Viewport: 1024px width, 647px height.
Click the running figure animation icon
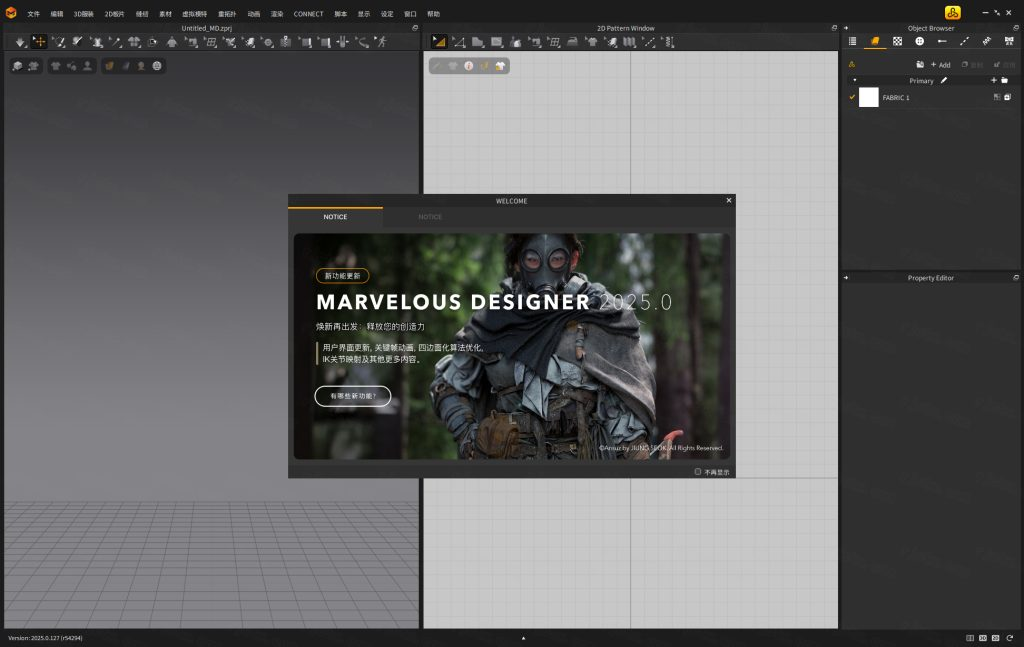tap(381, 42)
